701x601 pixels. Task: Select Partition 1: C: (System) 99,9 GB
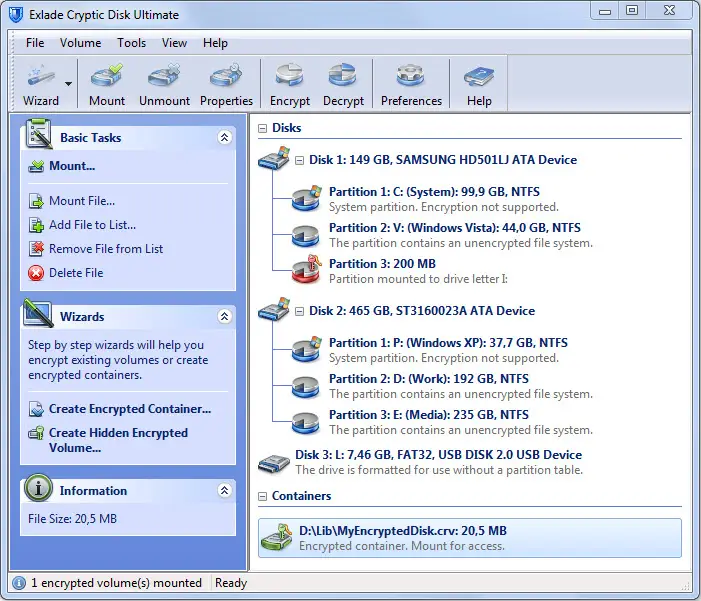444,199
